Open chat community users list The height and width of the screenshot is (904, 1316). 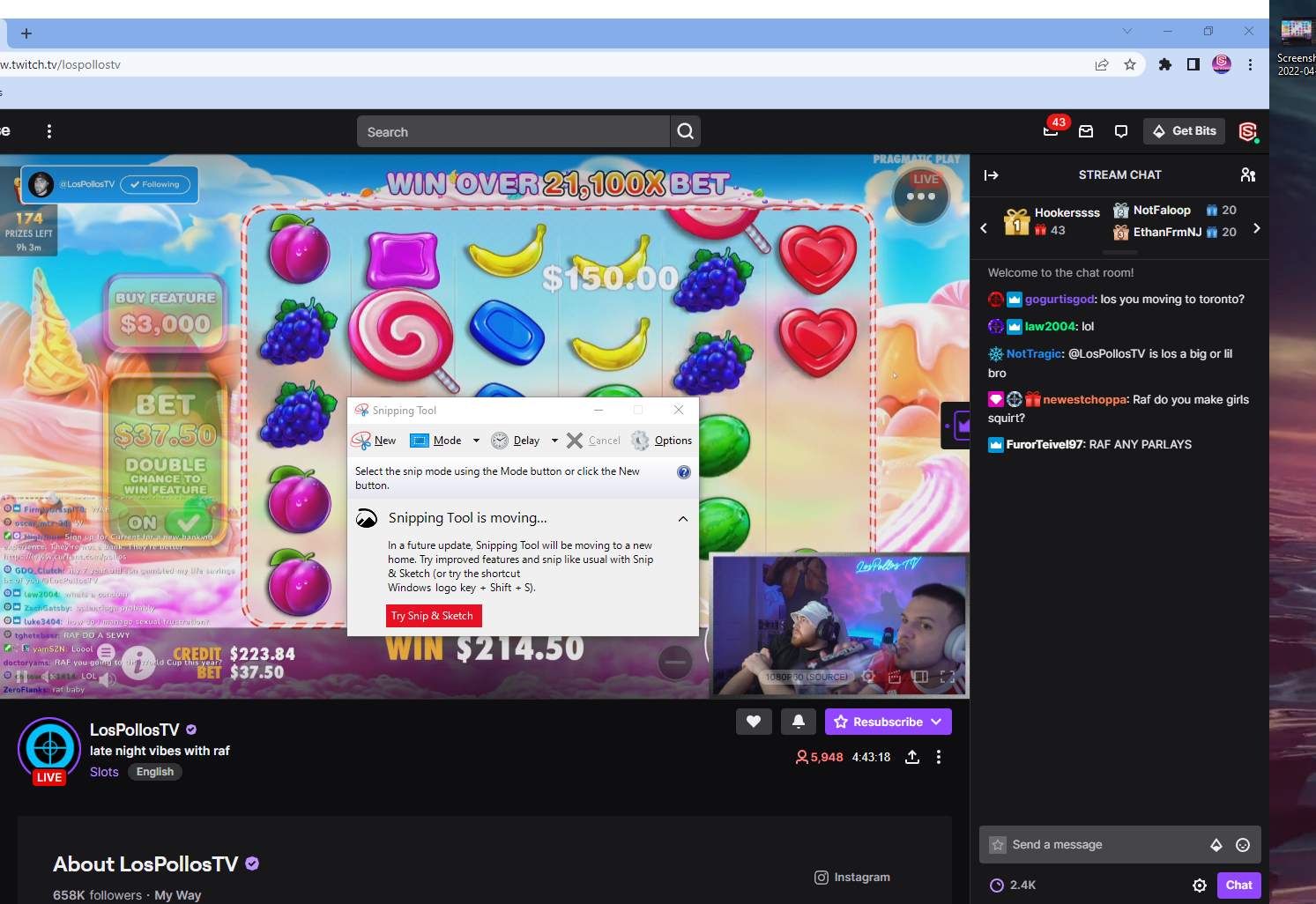[1248, 175]
